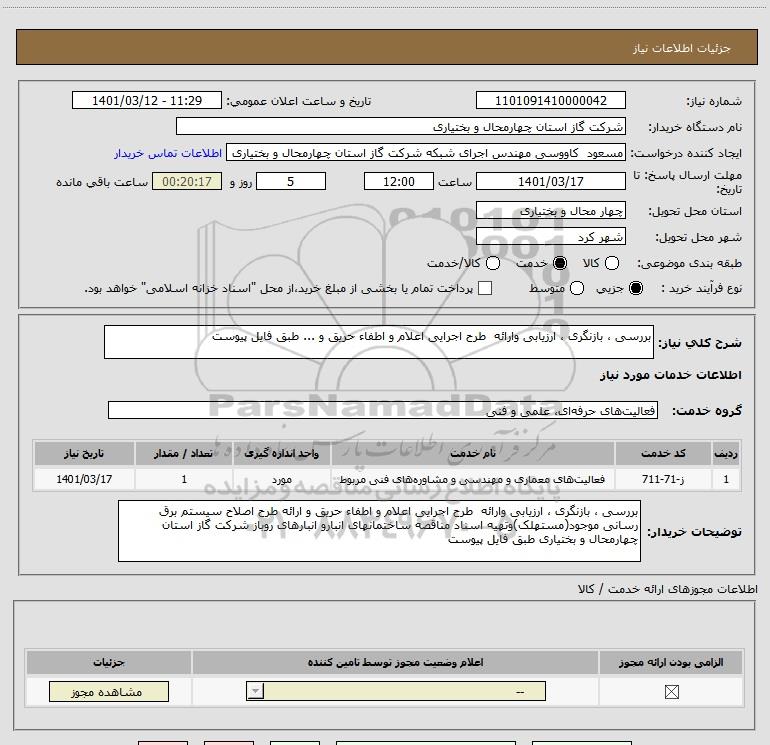Click the تعداد / مقدار column header

tap(184, 453)
